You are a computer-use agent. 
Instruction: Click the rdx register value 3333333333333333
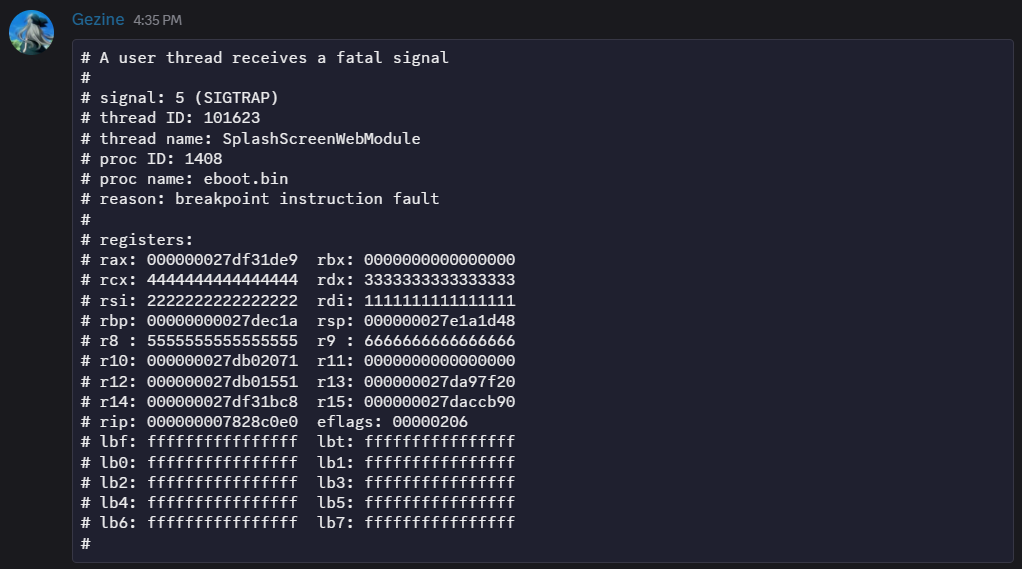[439, 280]
